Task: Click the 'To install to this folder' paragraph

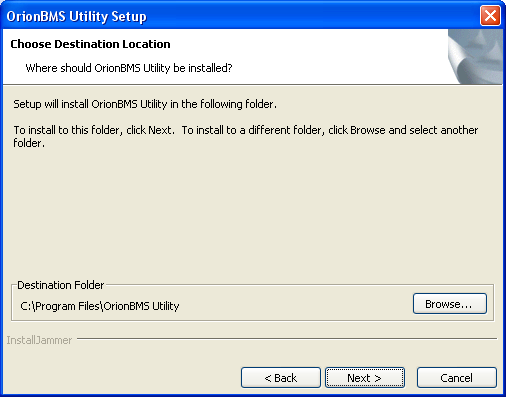Action: coord(246,136)
